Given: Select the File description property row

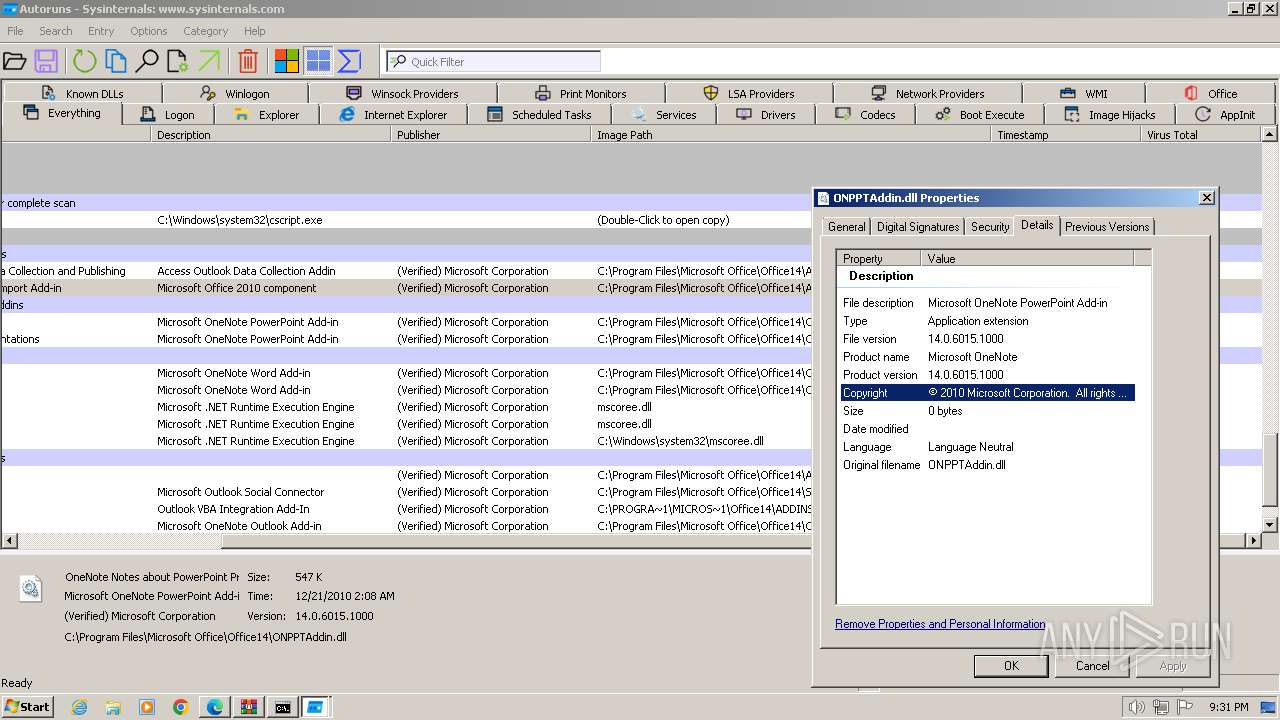Looking at the screenshot, I should click(987, 303).
